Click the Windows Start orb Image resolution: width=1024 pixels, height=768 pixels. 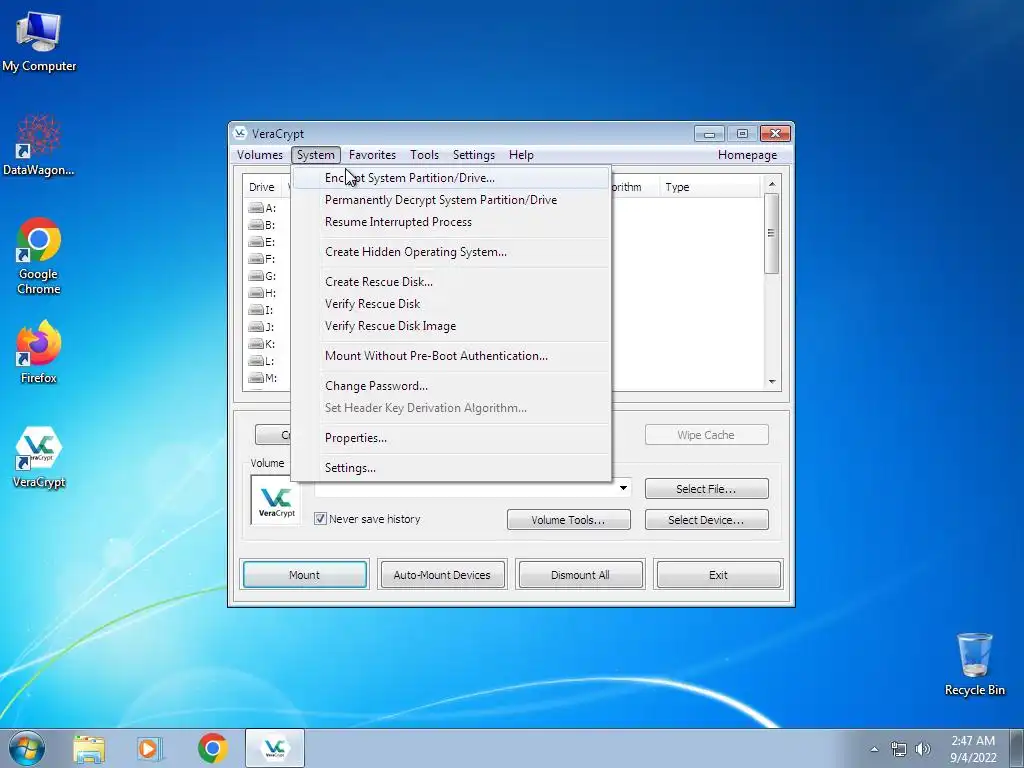(x=26, y=748)
